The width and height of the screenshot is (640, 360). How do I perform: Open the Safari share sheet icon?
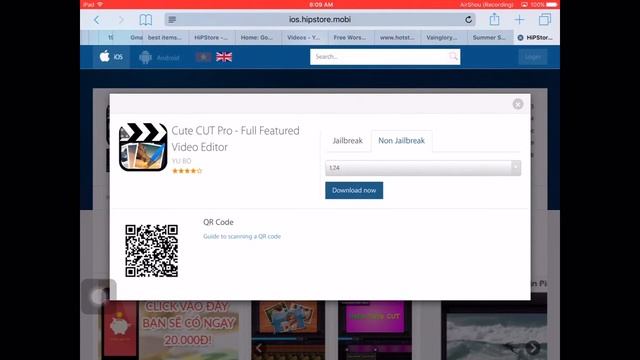click(494, 19)
